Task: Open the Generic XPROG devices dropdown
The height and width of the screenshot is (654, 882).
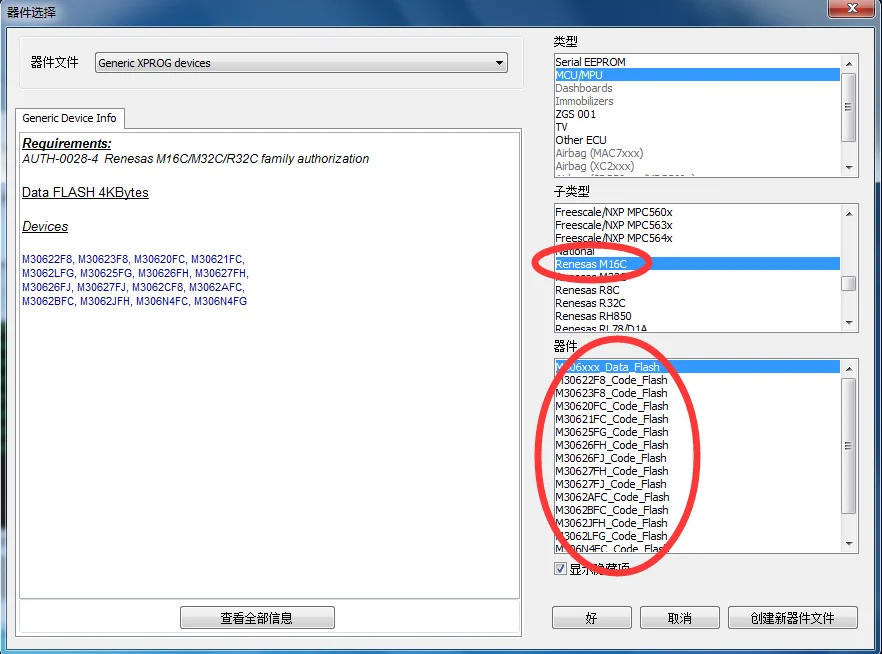Action: 500,62
